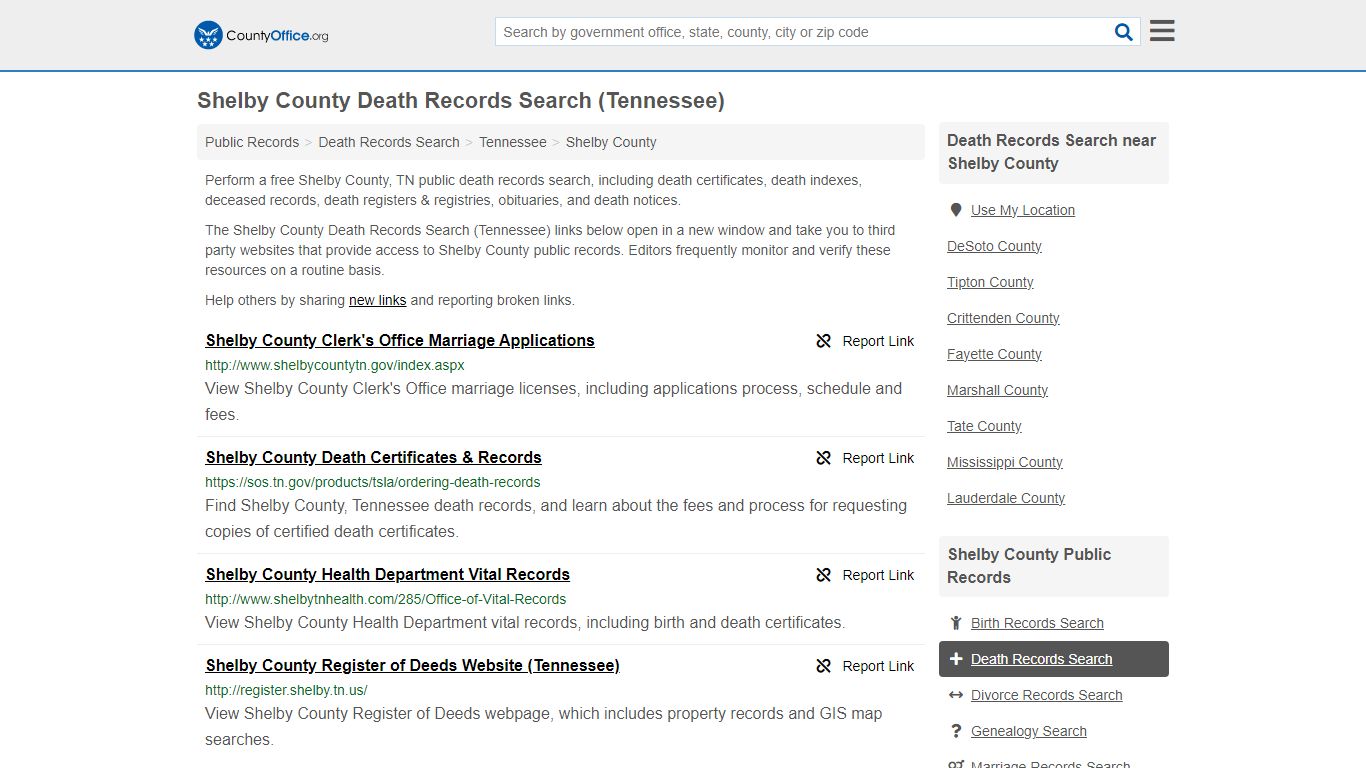1366x768 pixels.
Task: Open Shelby County Clerk's Office Marriage Applications
Action: 400,340
